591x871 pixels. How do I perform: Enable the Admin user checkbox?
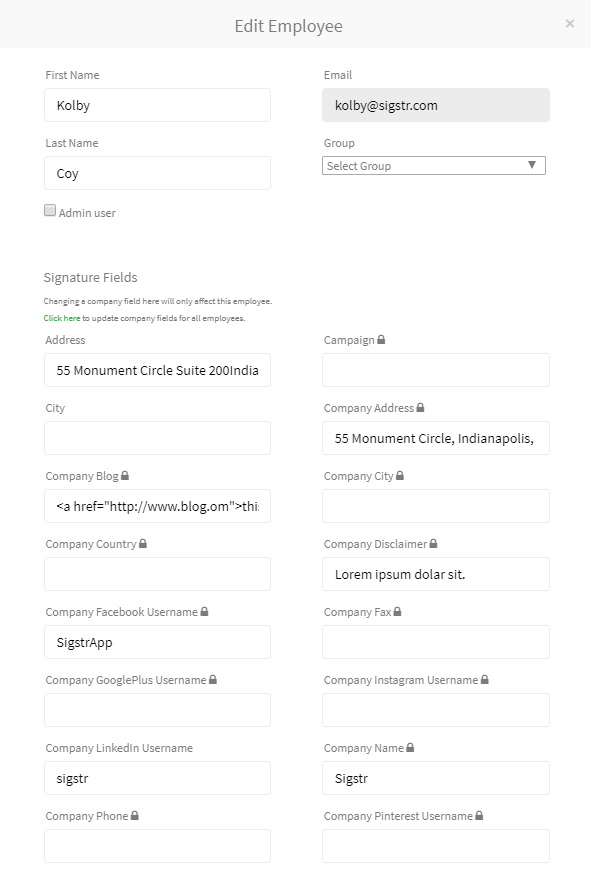pos(50,210)
